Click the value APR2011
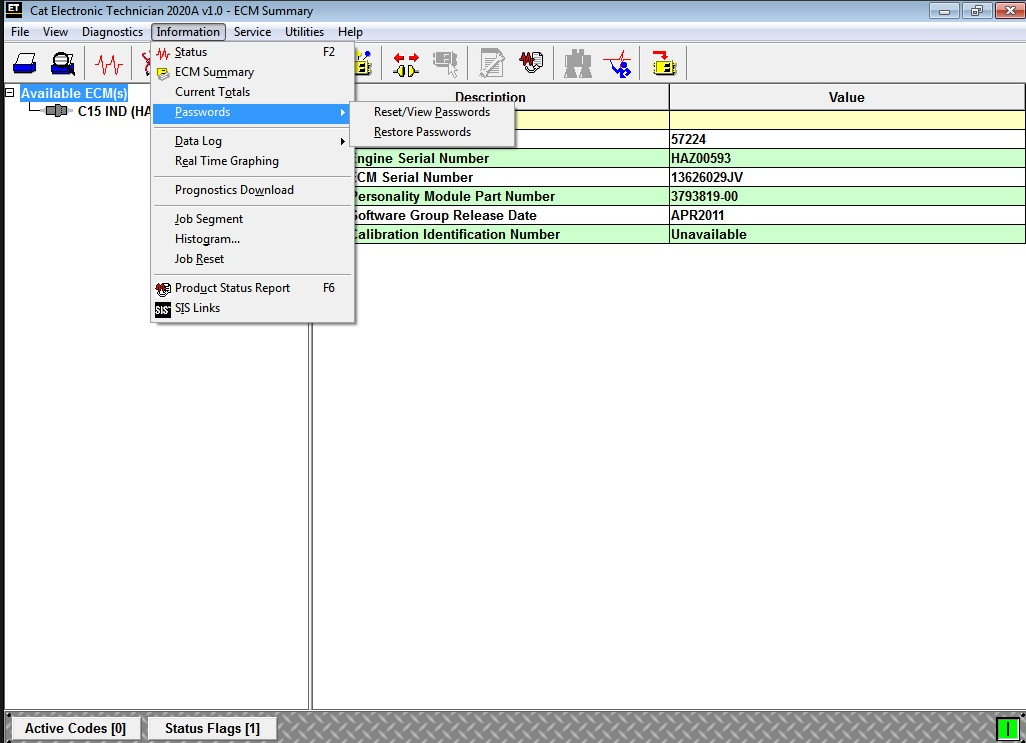1026x743 pixels. [x=698, y=215]
